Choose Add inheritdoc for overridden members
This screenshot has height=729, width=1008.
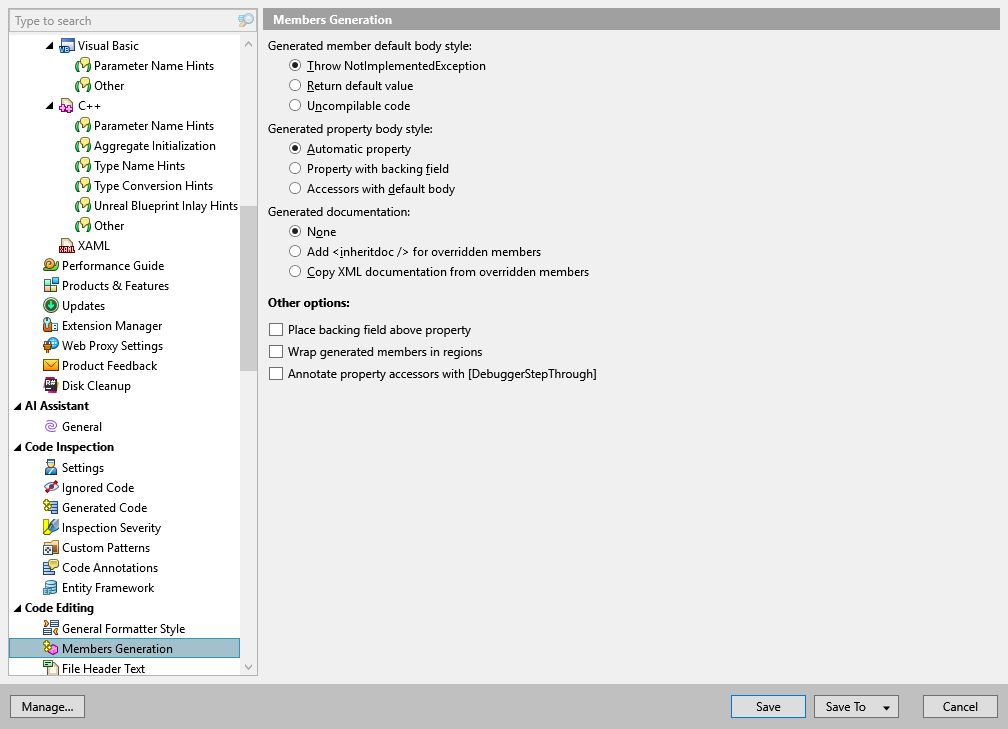pos(295,251)
